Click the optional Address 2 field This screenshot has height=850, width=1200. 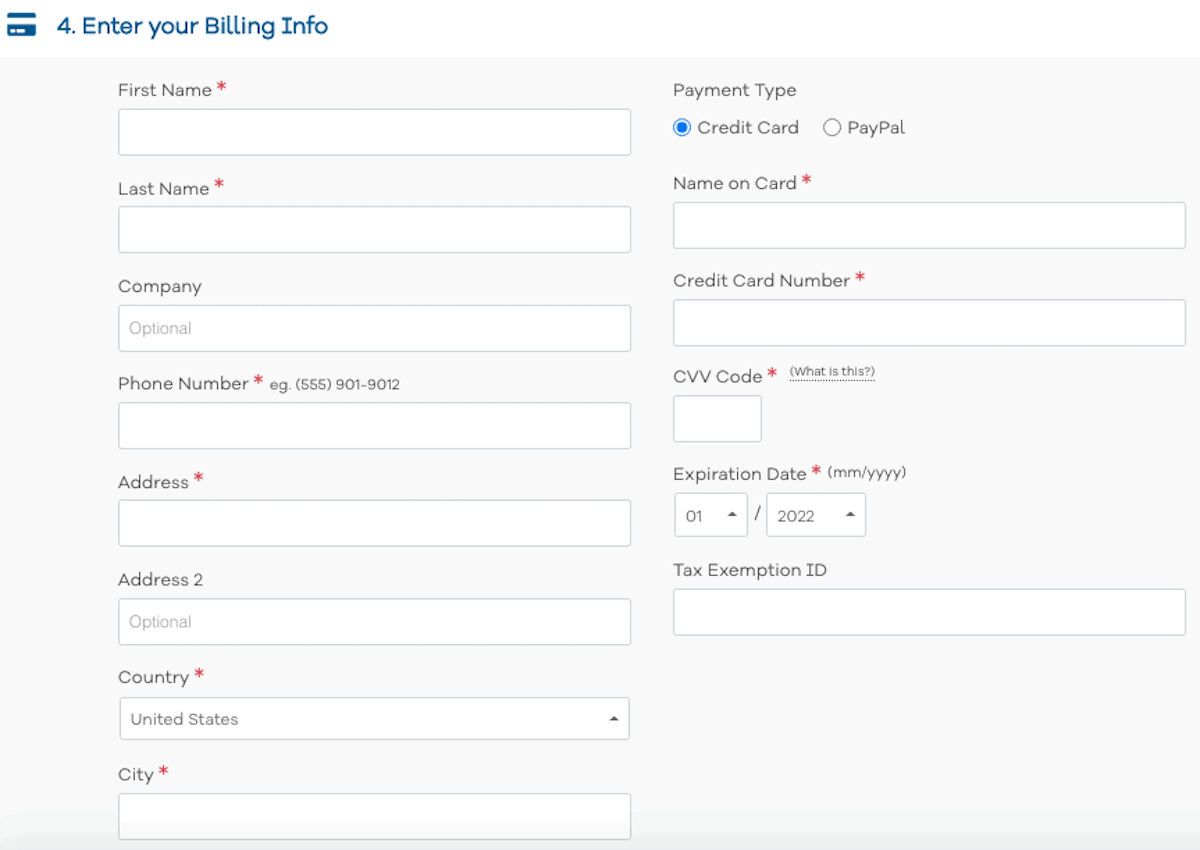pos(373,621)
